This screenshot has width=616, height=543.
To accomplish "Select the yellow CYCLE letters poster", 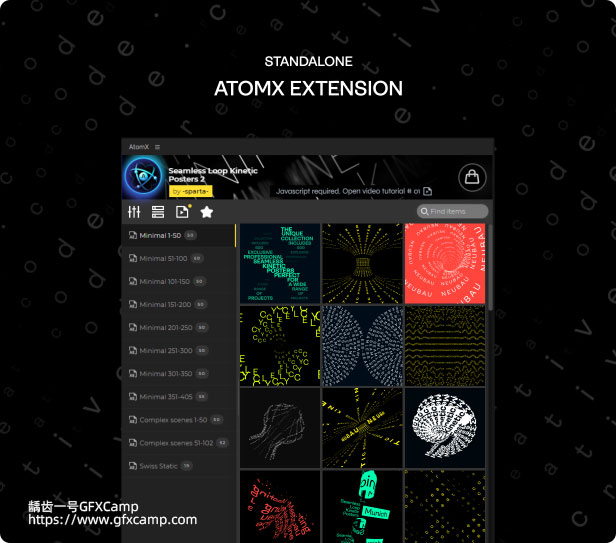I will coord(280,346).
